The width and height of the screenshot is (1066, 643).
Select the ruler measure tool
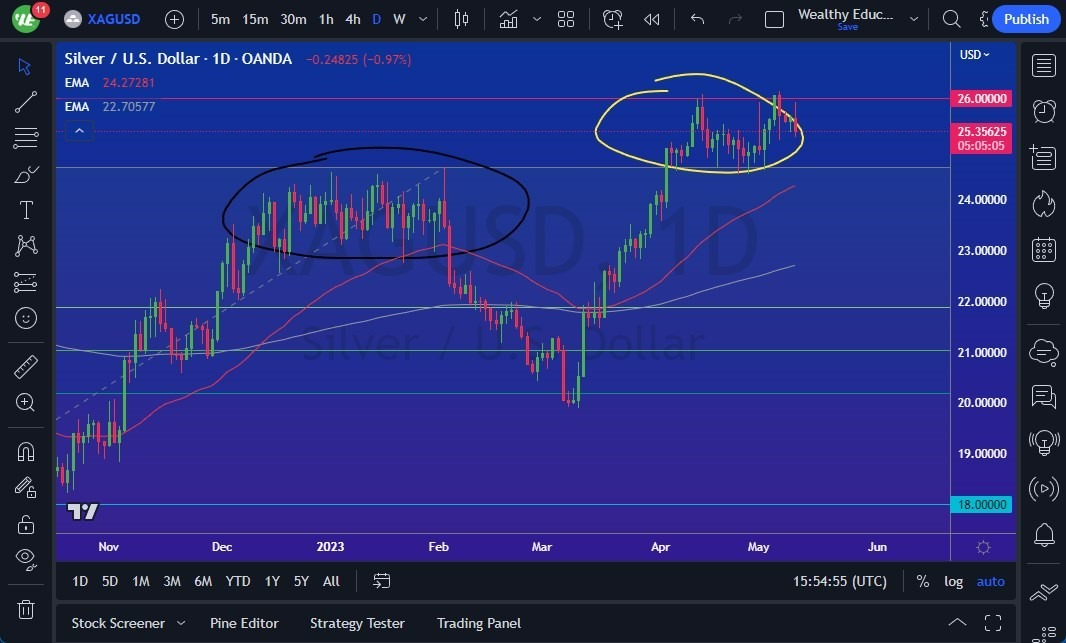click(25, 367)
